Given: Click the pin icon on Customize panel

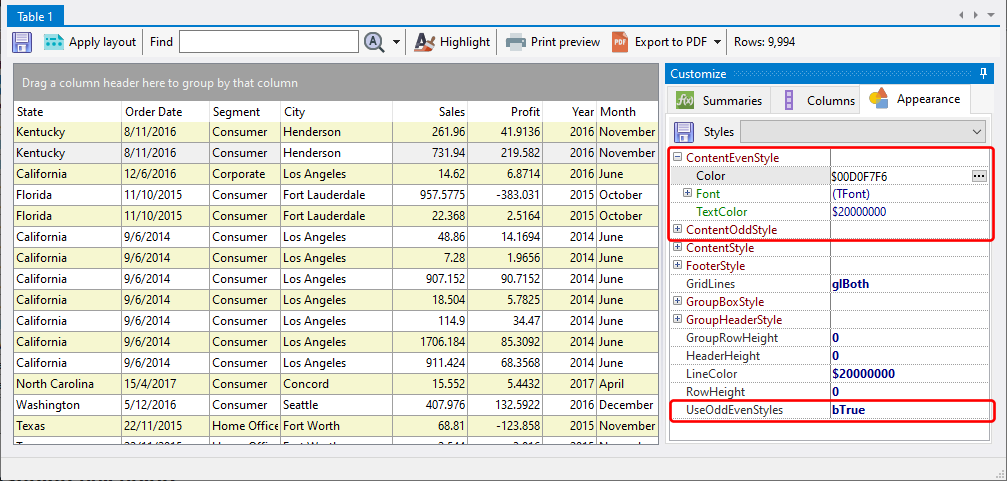Looking at the screenshot, I should [x=984, y=74].
